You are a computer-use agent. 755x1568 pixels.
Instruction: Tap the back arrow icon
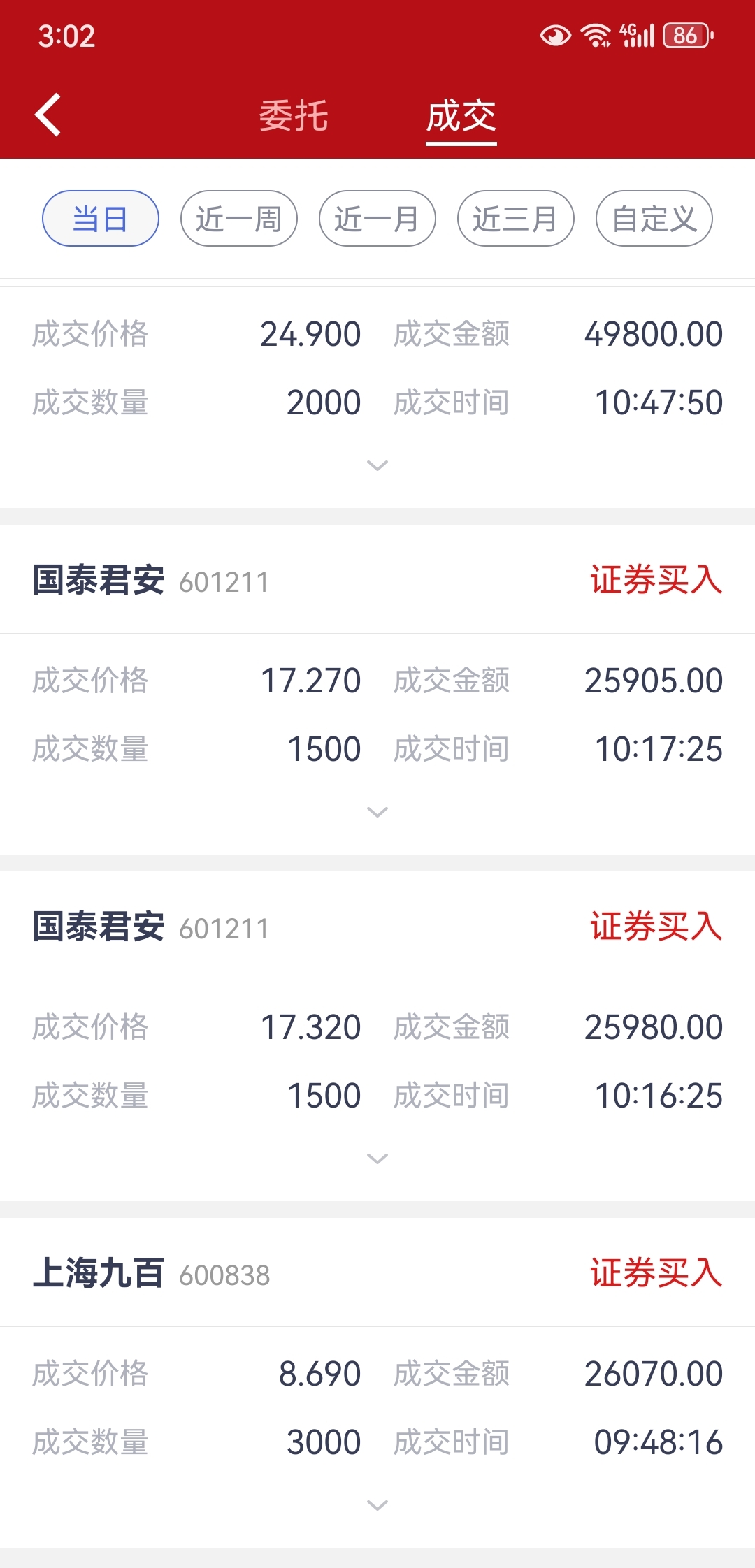click(x=48, y=115)
